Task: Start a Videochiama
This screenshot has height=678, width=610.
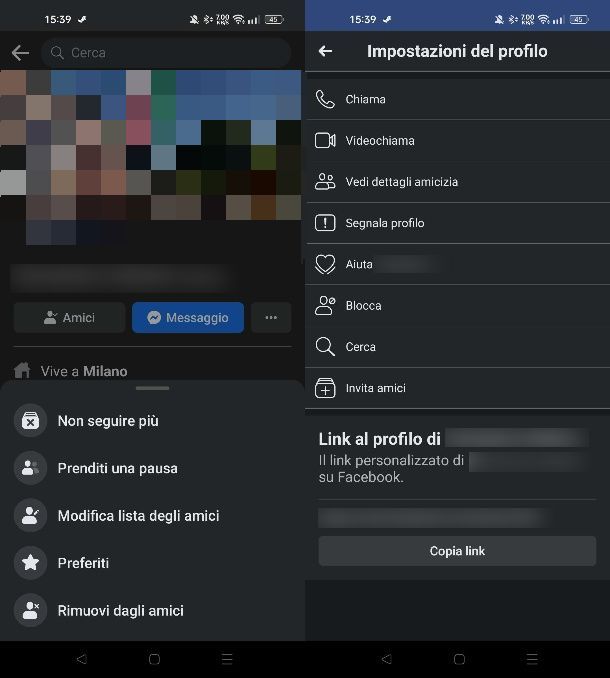Action: pos(457,141)
